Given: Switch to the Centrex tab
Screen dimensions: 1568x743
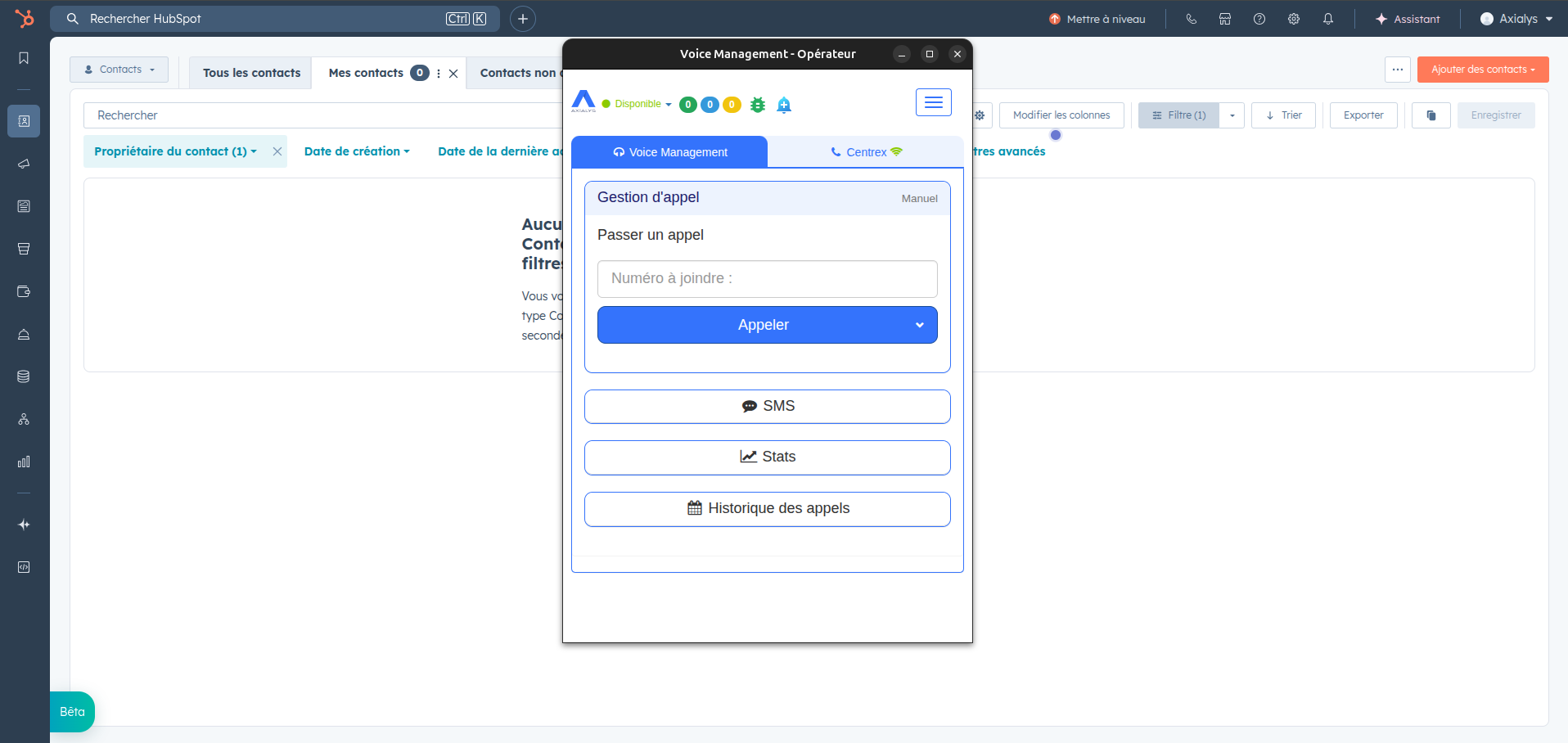Looking at the screenshot, I should point(866,152).
